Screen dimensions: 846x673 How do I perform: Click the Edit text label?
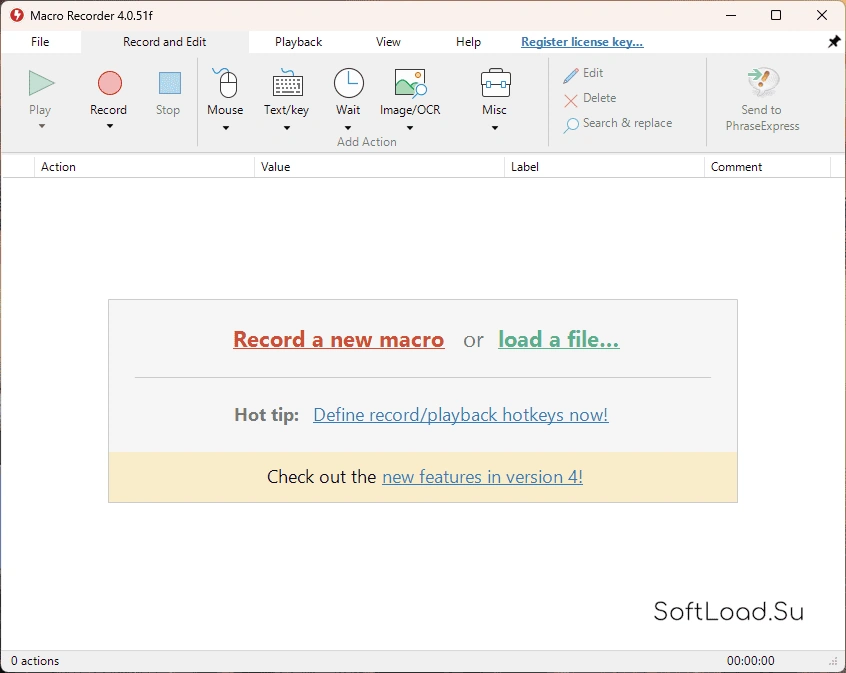tap(593, 73)
